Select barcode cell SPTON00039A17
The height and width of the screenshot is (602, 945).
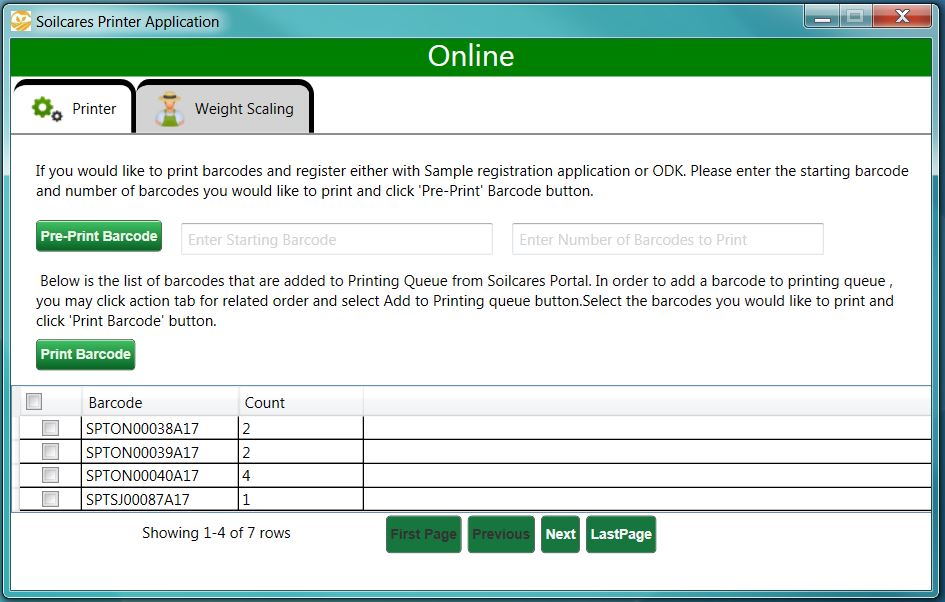[160, 452]
